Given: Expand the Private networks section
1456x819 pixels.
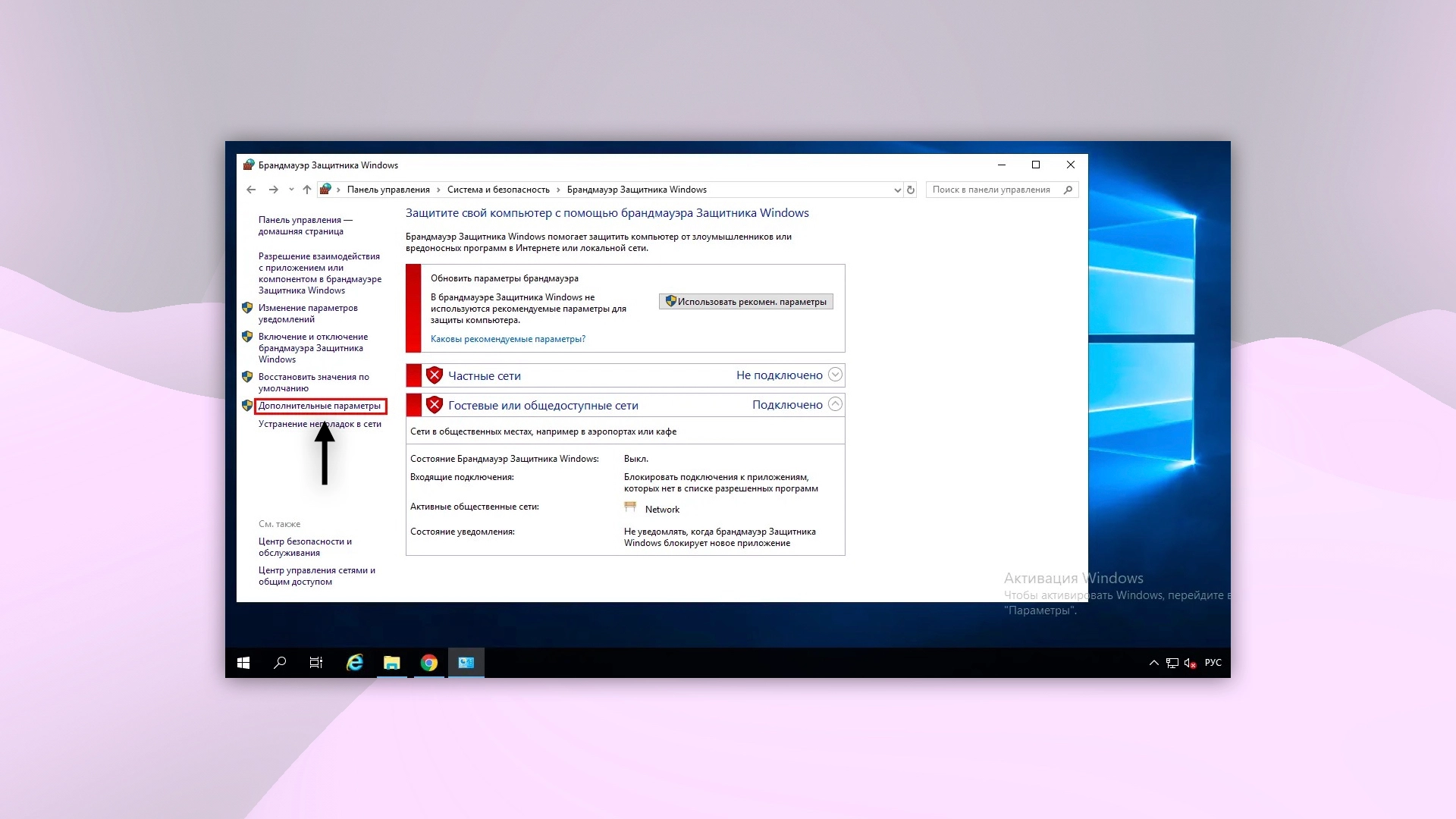Looking at the screenshot, I should [x=835, y=375].
